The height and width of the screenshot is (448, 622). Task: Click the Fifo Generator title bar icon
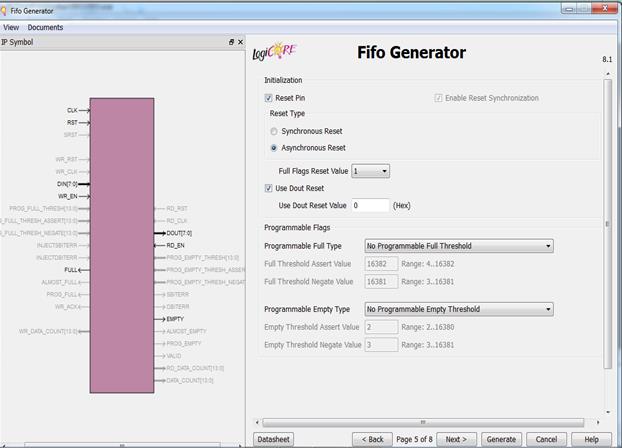(4, 11)
